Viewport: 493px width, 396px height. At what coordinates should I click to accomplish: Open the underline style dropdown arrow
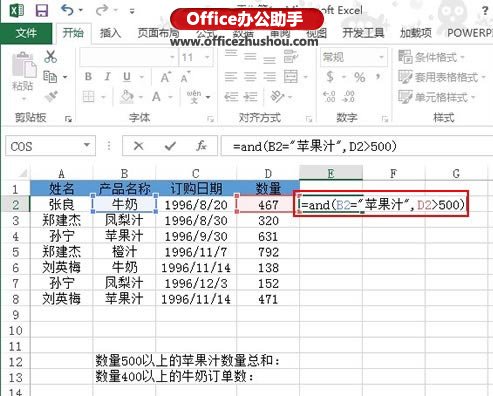[141, 77]
